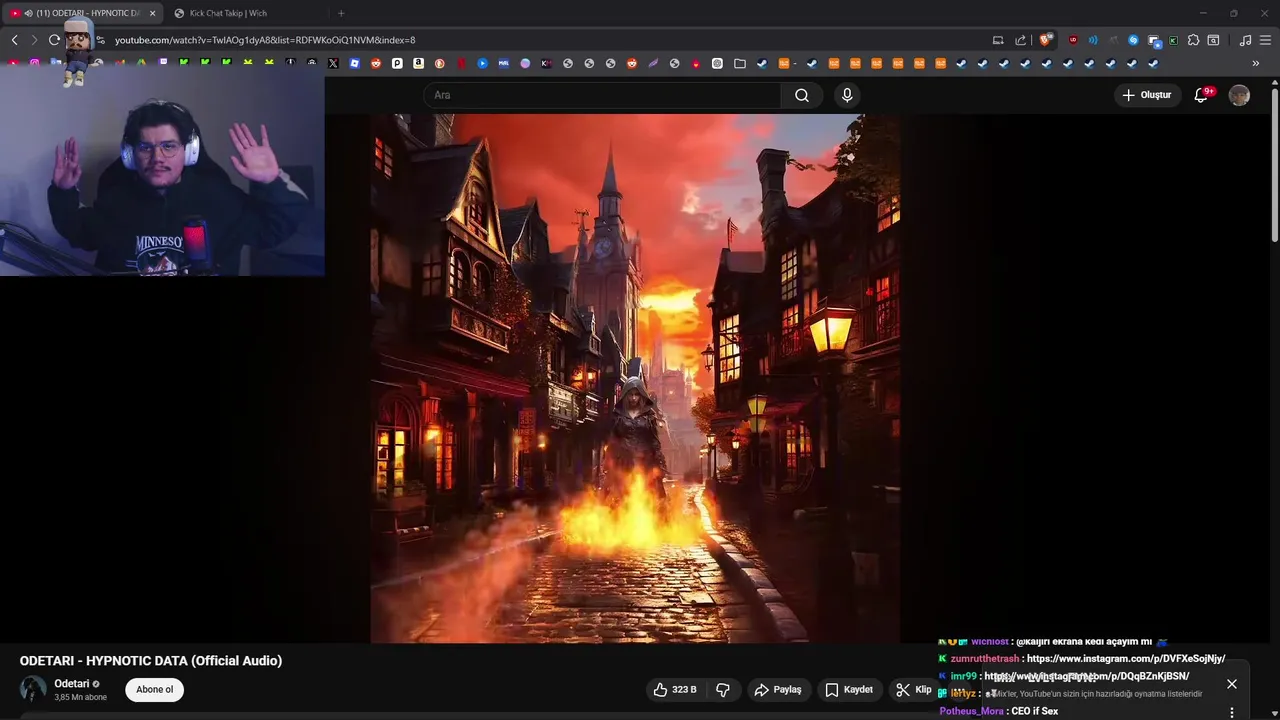Expand the bookmarks overflow chevron
This screenshot has width=1280, height=720.
click(x=1256, y=63)
